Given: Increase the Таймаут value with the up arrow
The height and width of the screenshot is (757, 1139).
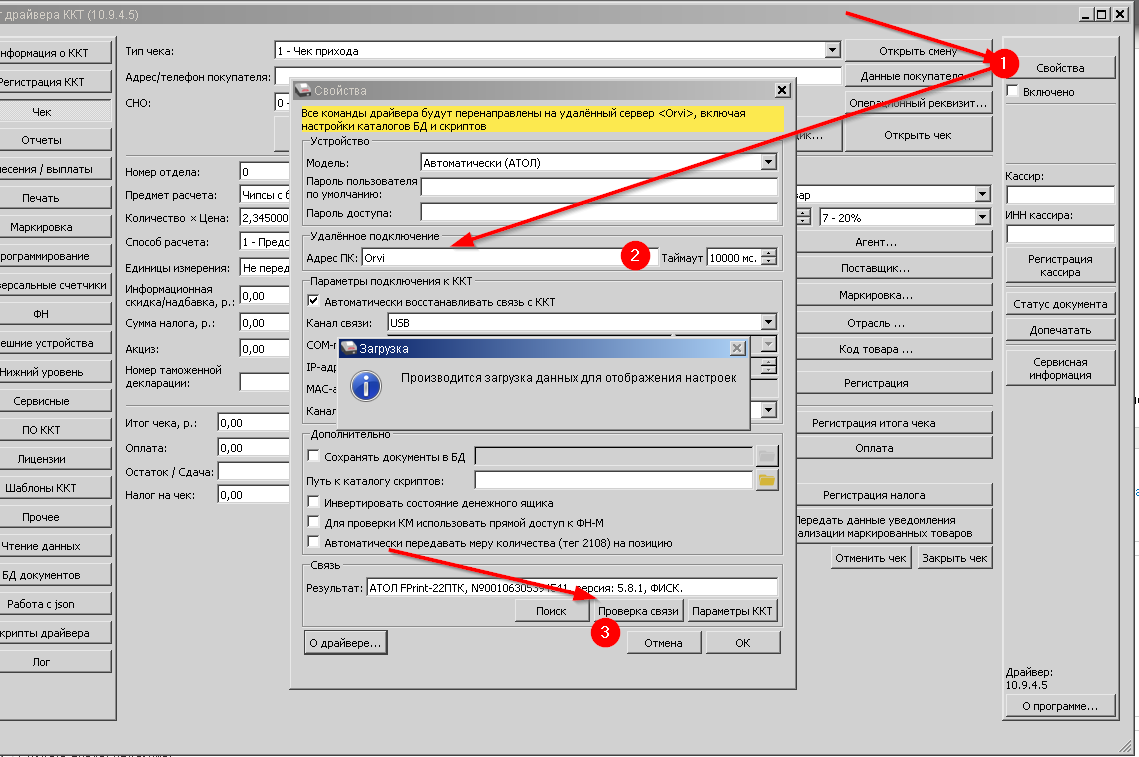Looking at the screenshot, I should coord(768,252).
